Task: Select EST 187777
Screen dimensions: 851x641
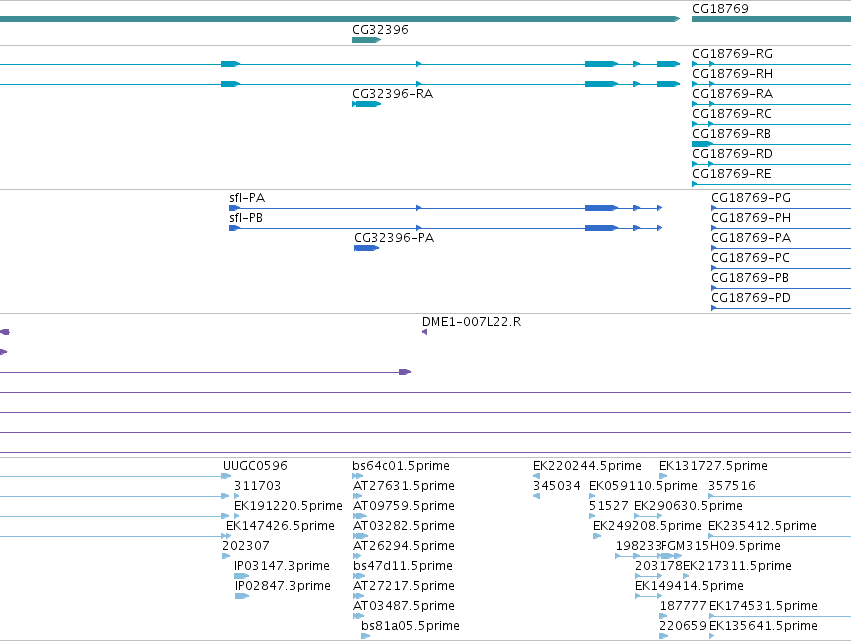Action: (683, 606)
